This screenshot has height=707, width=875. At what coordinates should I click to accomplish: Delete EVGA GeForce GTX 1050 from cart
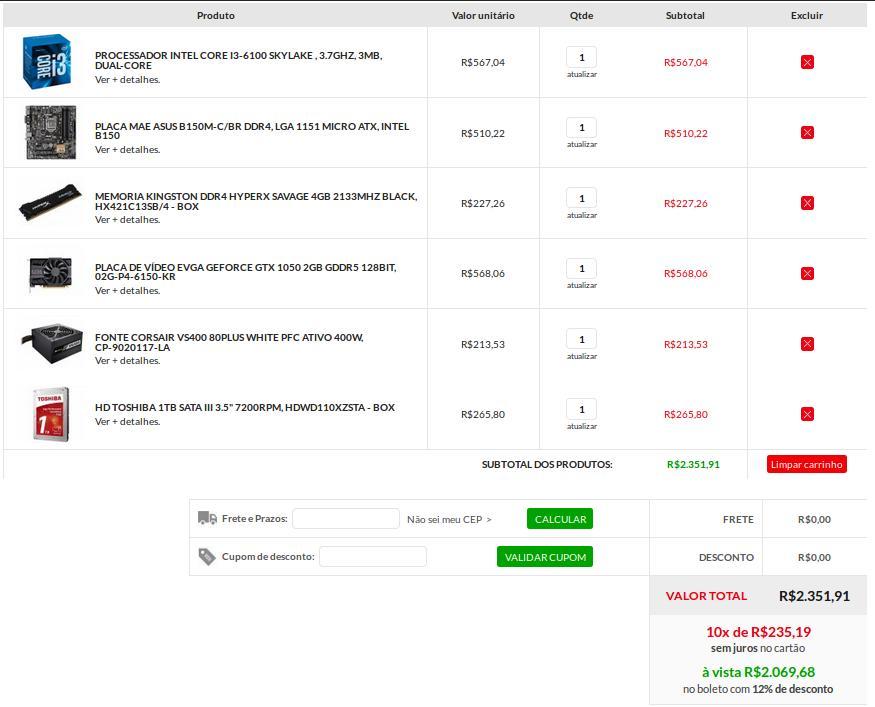pyautogui.click(x=807, y=273)
